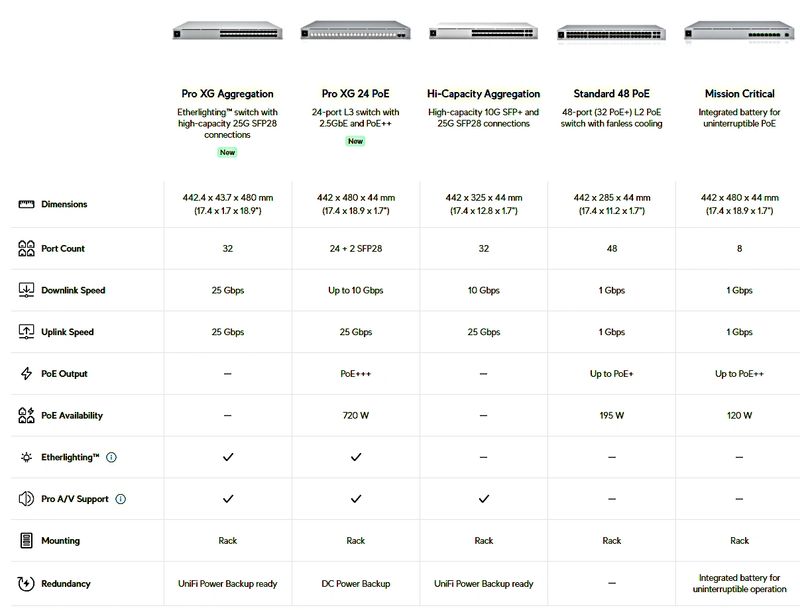The height and width of the screenshot is (610, 800).
Task: Open the Pro A/V Support info icon
Action: click(120, 499)
